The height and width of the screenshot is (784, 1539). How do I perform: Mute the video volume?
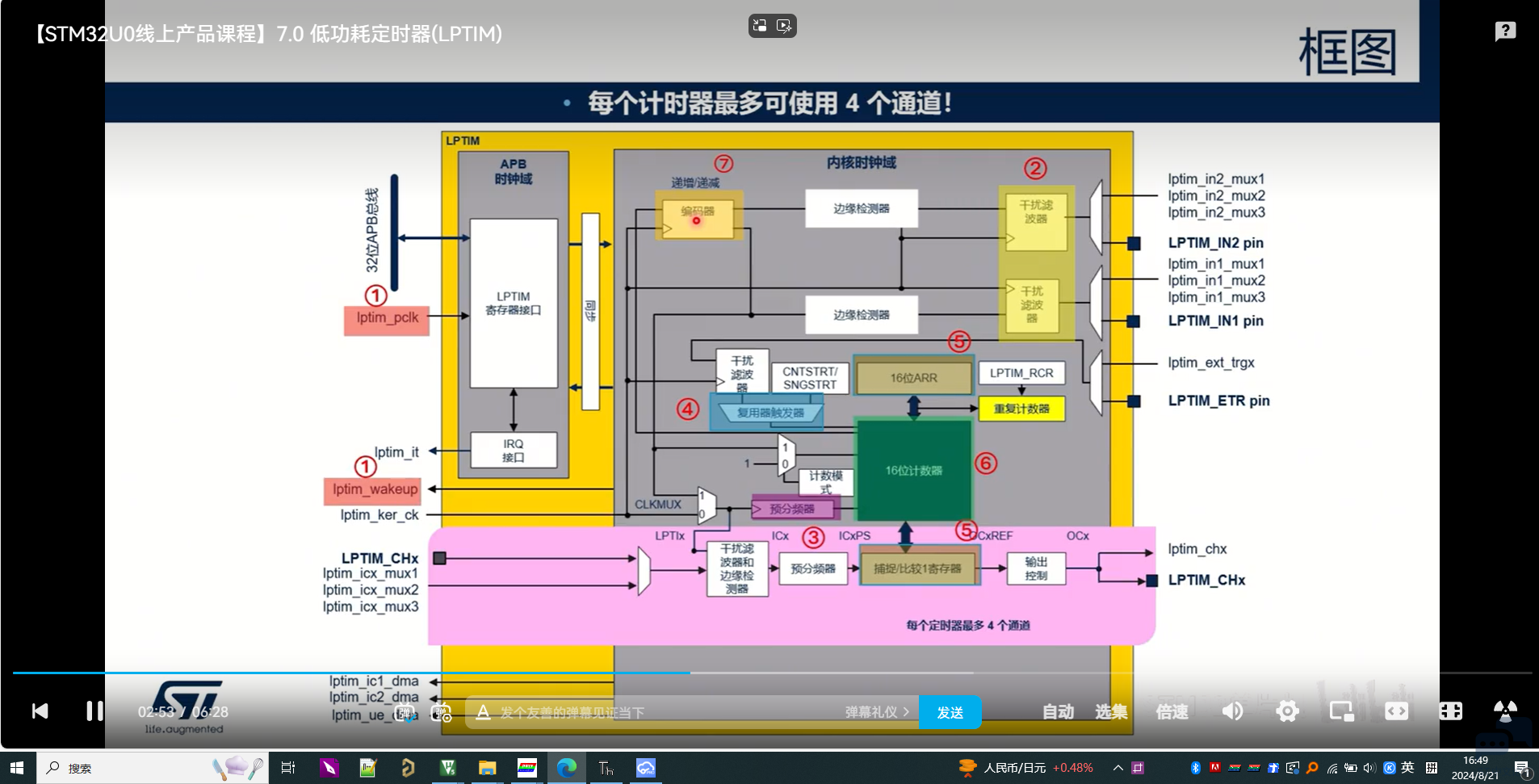pyautogui.click(x=1232, y=711)
